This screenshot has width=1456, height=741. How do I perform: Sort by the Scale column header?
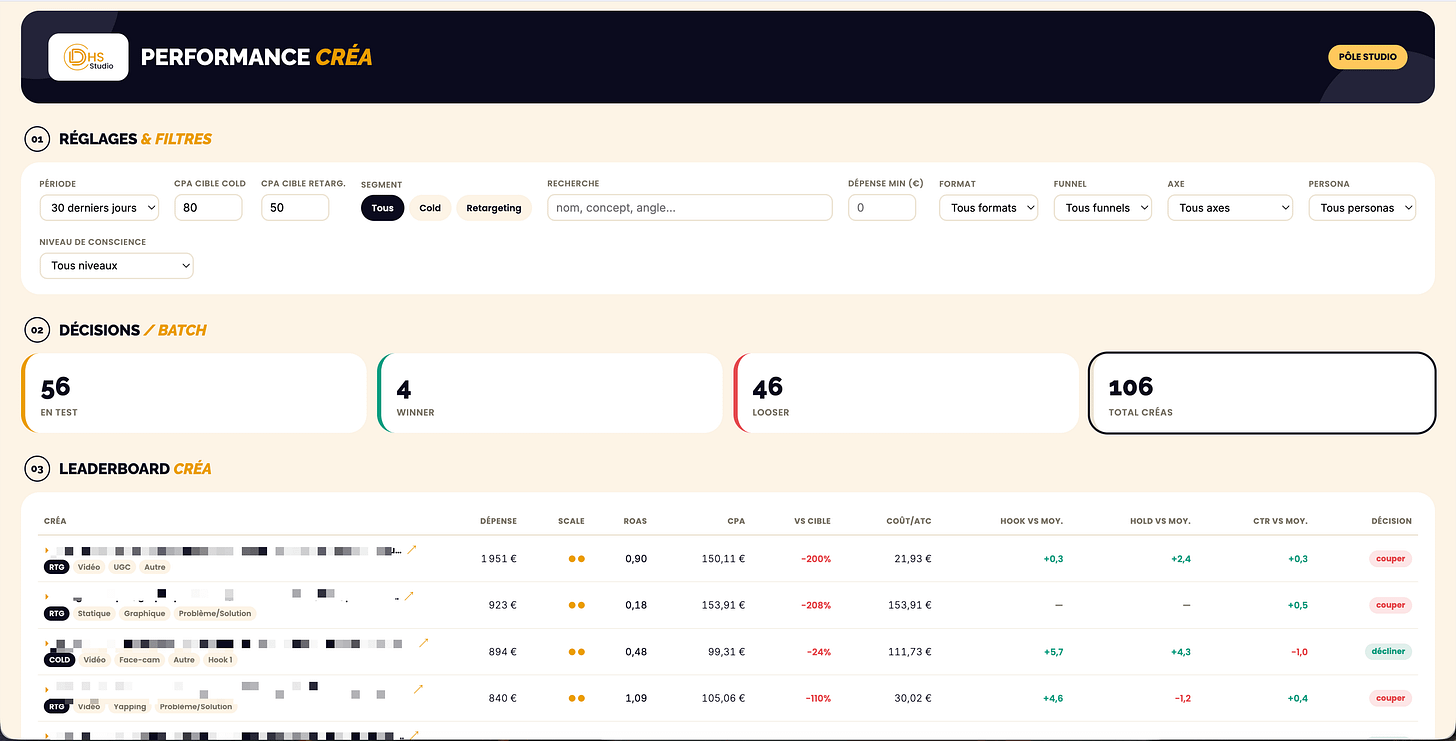(571, 521)
